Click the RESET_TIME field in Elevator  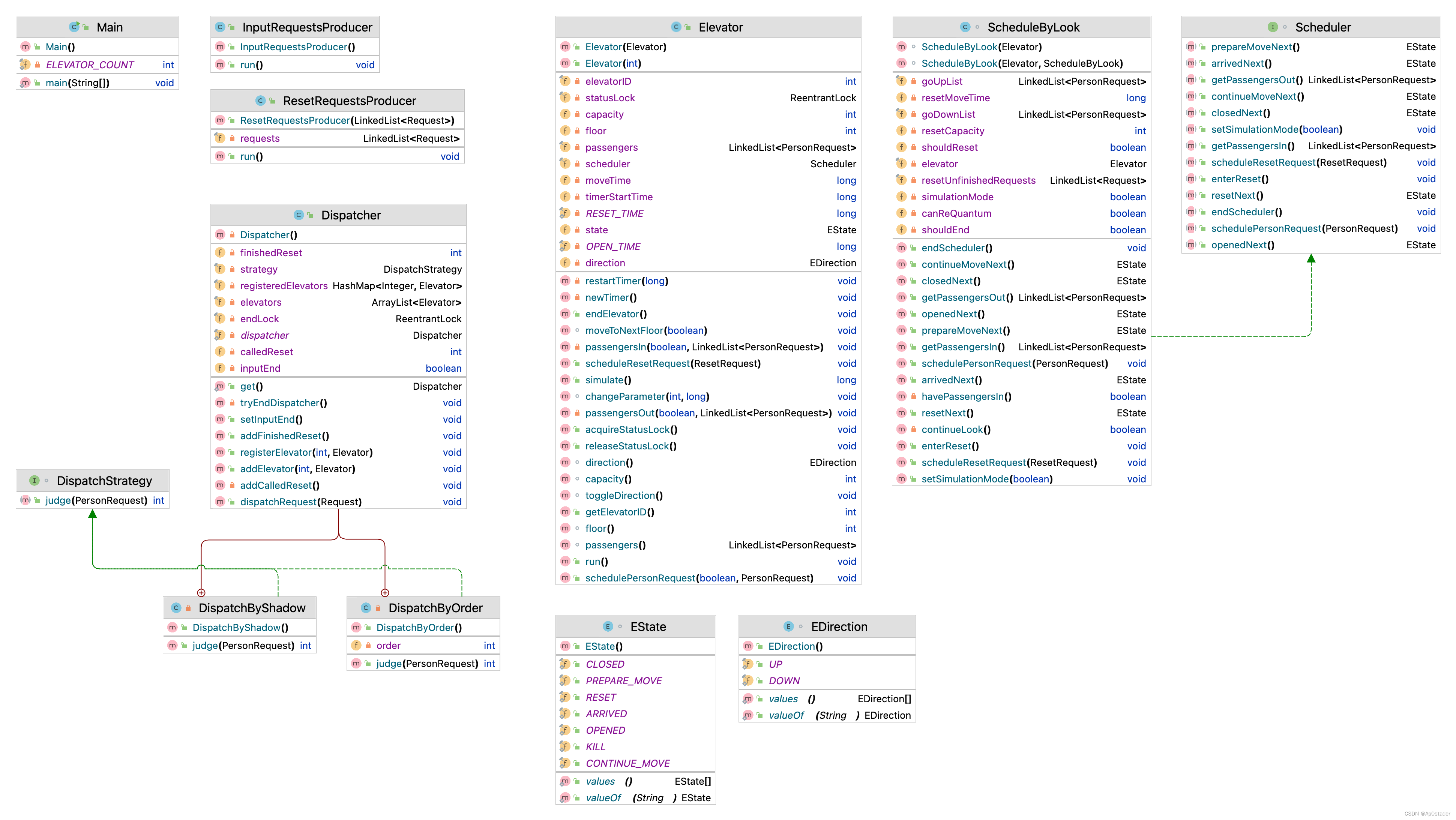click(x=708, y=213)
